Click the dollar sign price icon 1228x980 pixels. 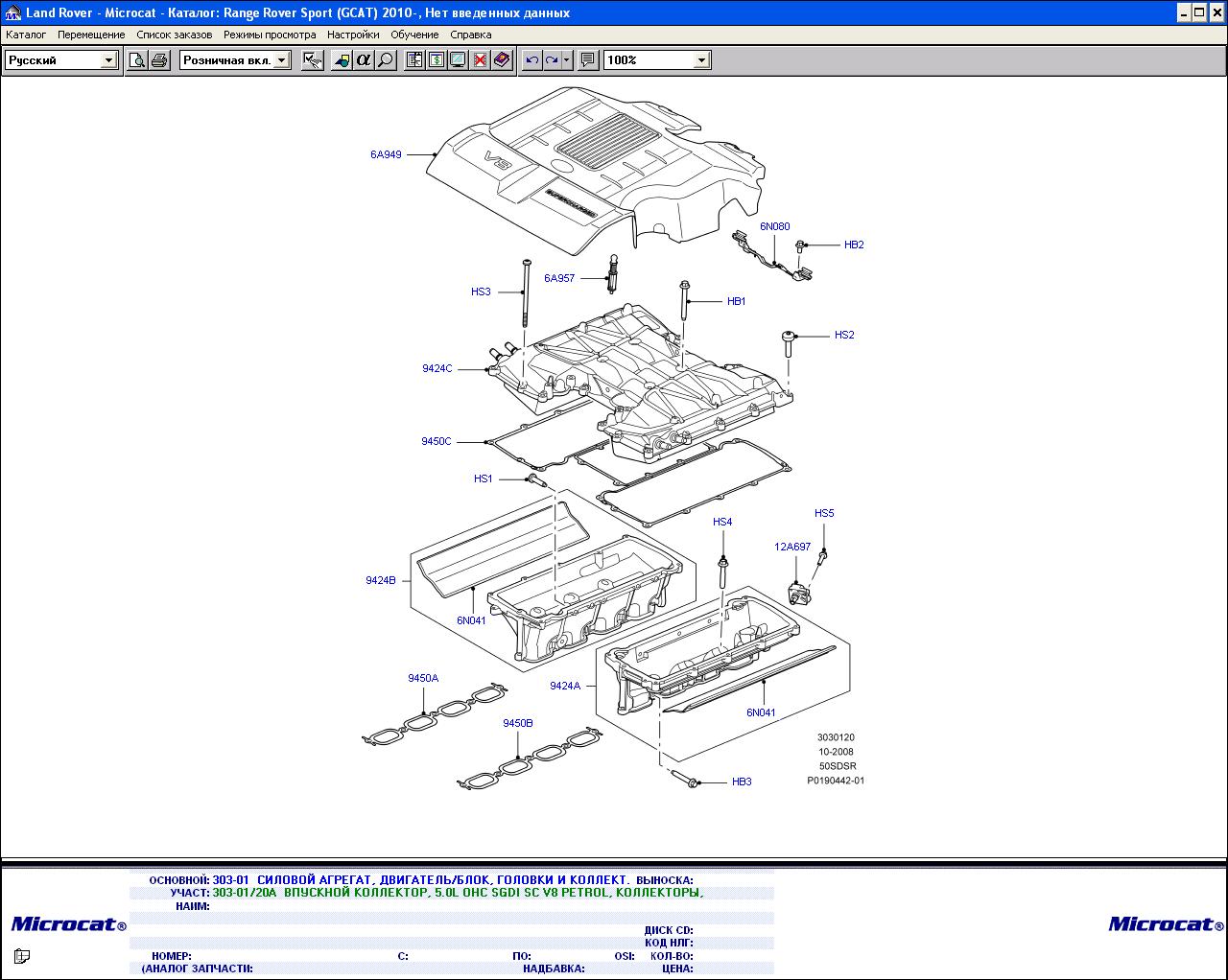tap(437, 60)
